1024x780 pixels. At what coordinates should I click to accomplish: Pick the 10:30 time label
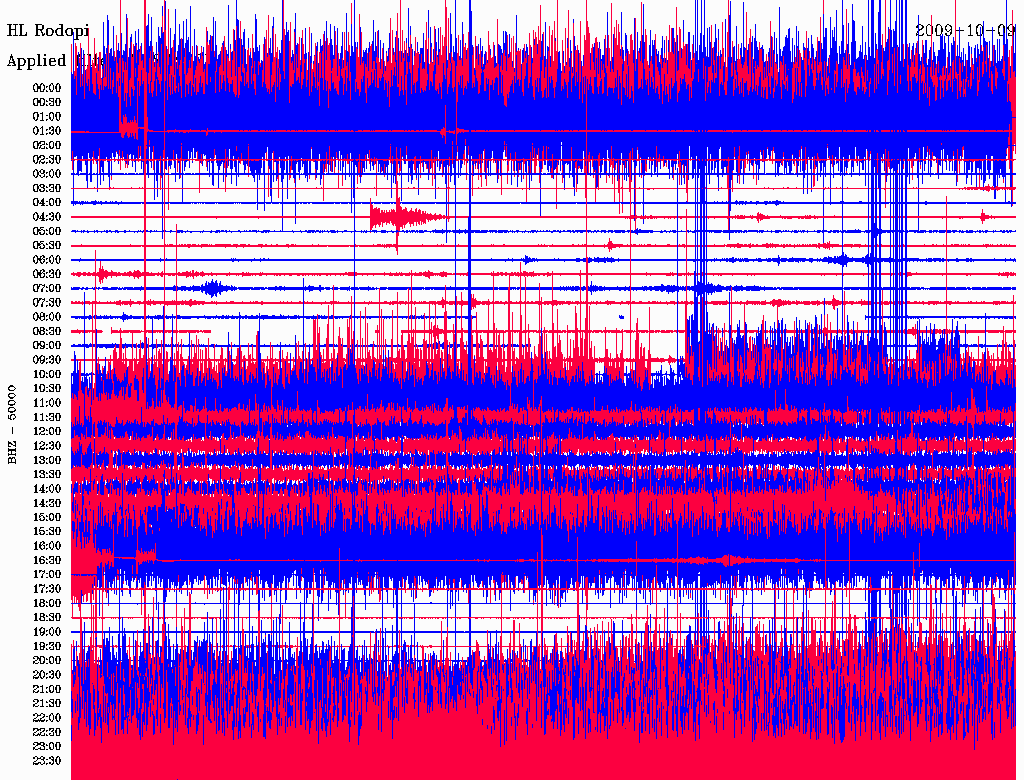click(x=47, y=389)
